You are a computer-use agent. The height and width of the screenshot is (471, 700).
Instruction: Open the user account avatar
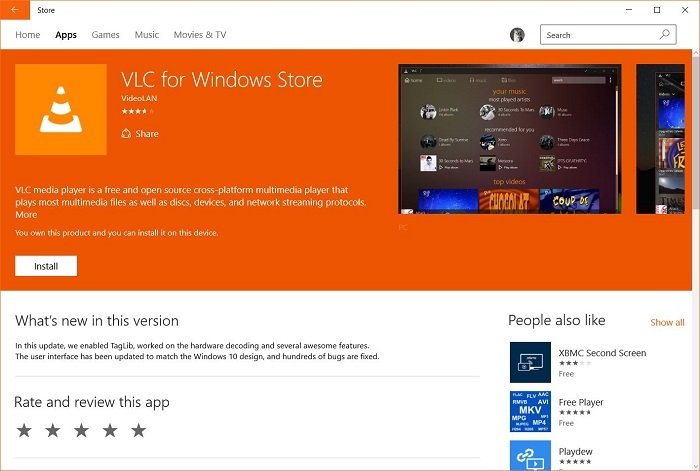tap(517, 35)
